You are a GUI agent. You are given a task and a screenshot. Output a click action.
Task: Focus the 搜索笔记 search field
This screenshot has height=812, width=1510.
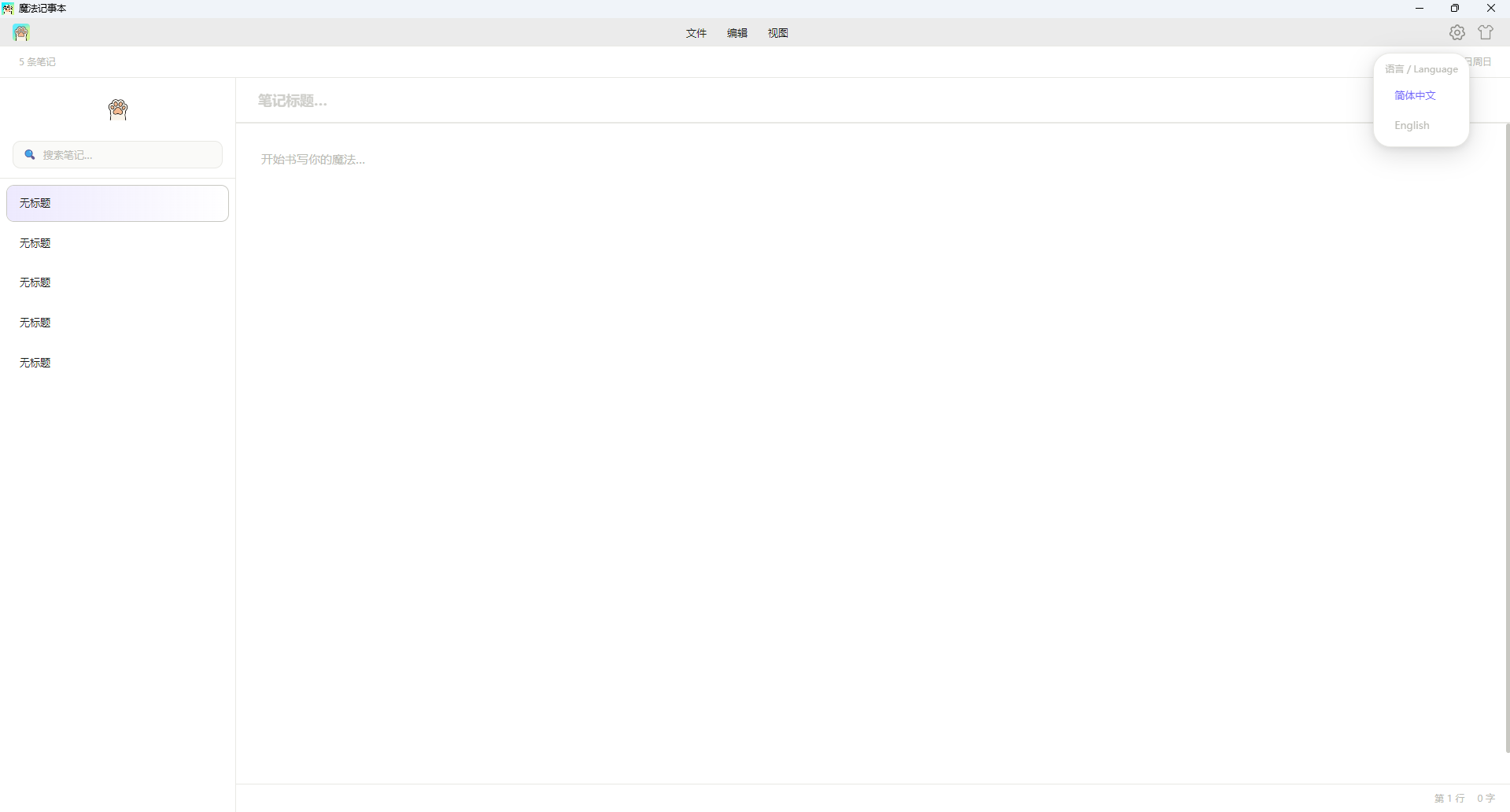tap(118, 155)
